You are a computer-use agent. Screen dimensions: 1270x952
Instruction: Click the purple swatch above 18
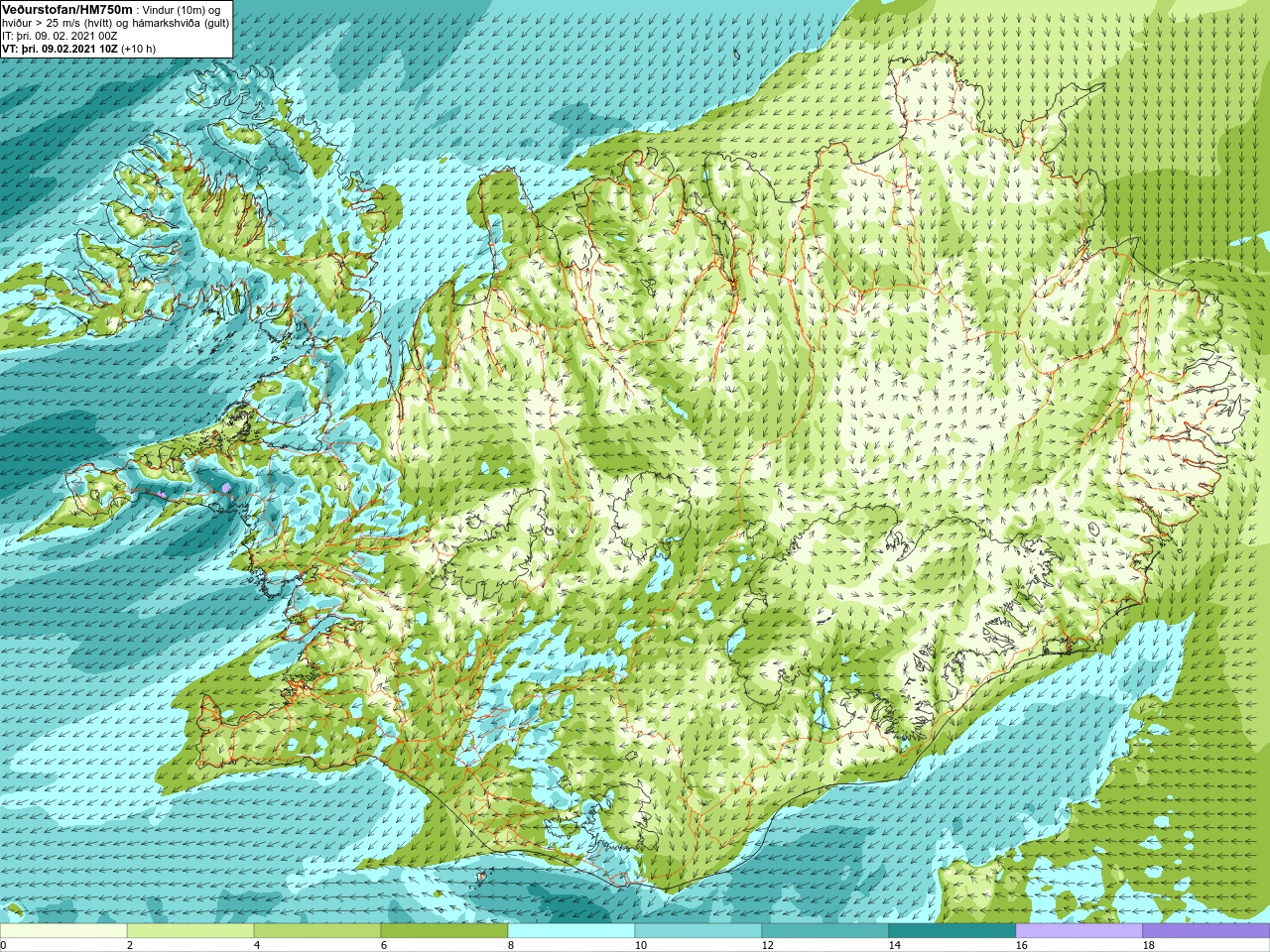[x=1206, y=931]
